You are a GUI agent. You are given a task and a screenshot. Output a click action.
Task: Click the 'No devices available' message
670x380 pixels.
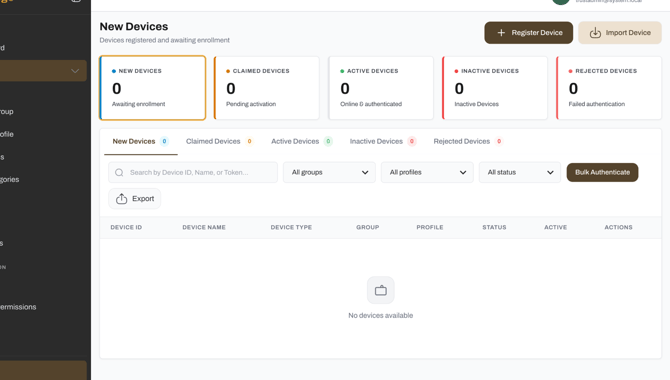click(x=381, y=315)
